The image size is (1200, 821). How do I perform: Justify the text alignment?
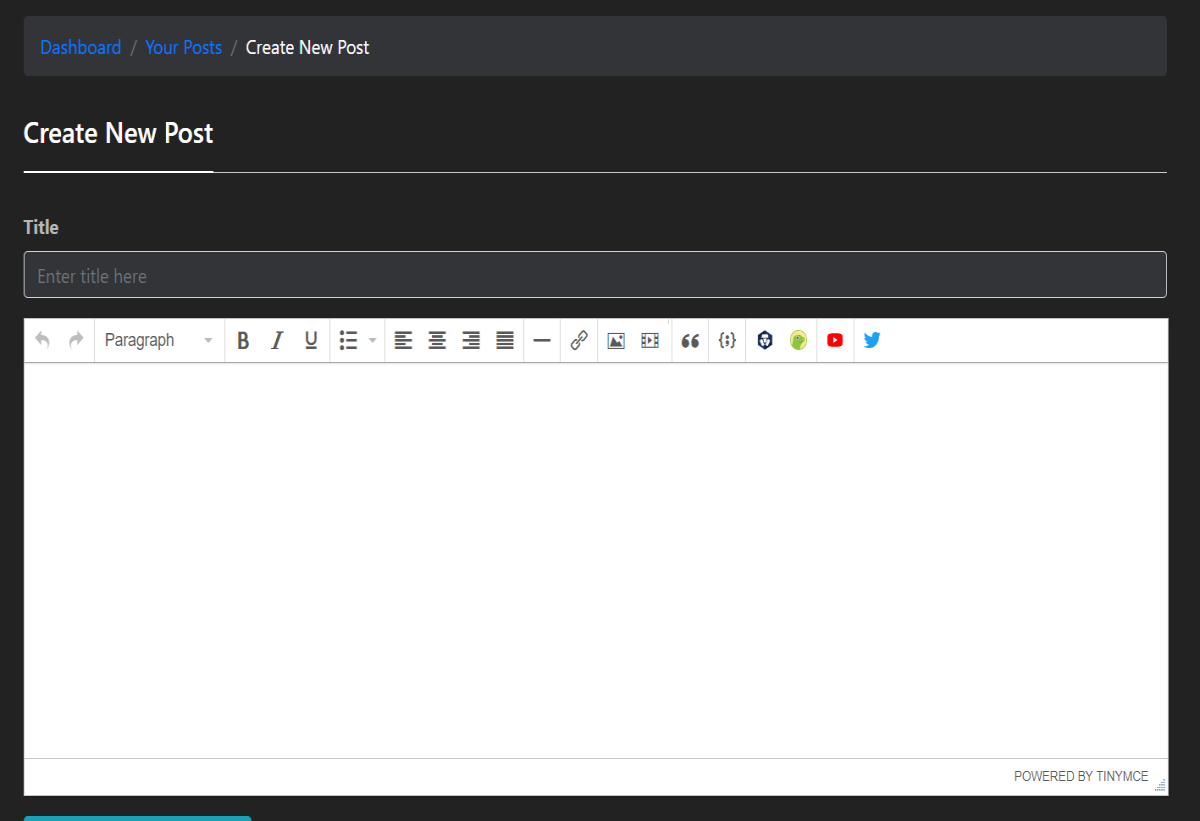tap(505, 340)
